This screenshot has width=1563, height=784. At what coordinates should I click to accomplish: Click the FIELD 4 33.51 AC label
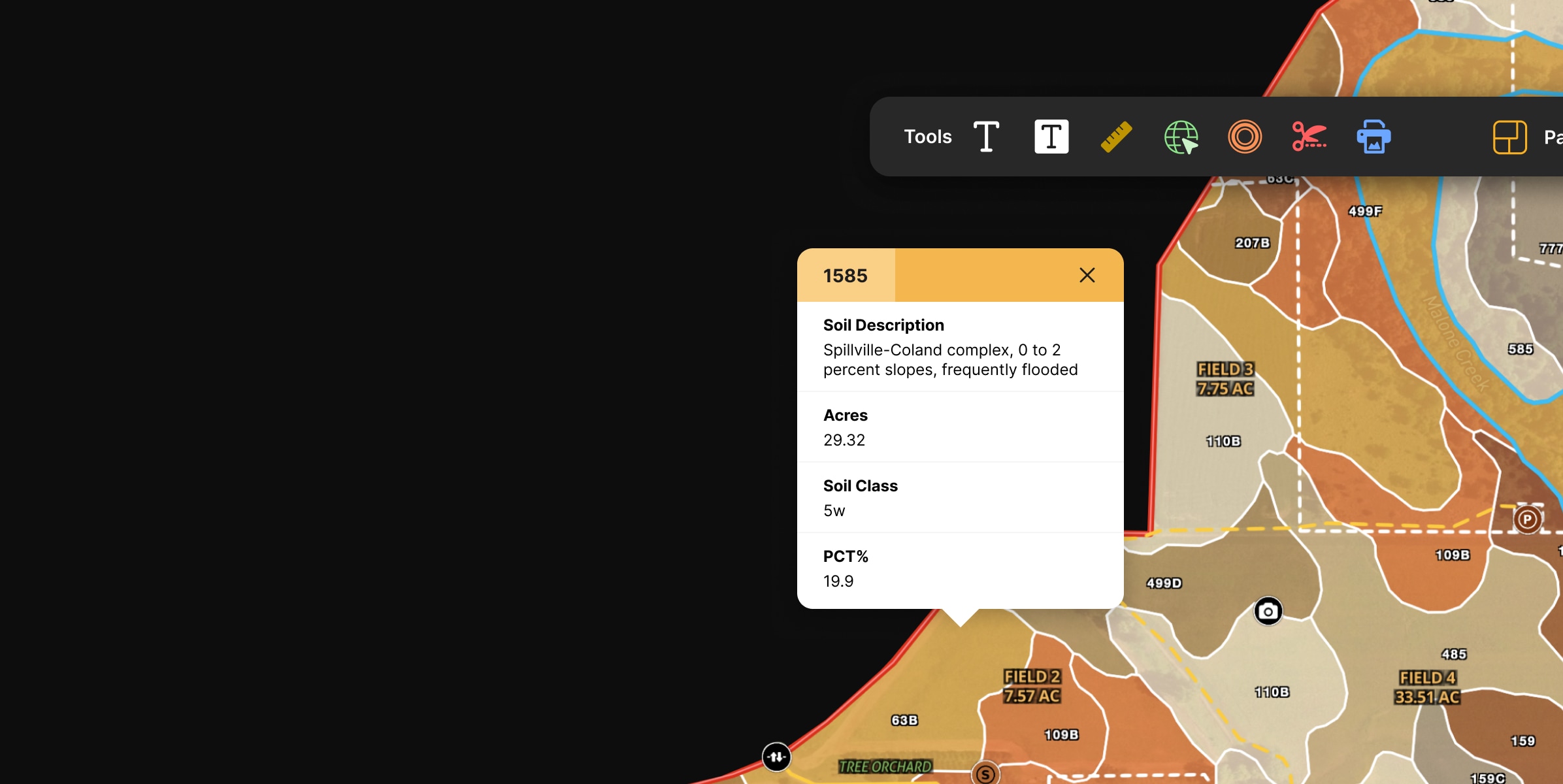(x=1427, y=687)
